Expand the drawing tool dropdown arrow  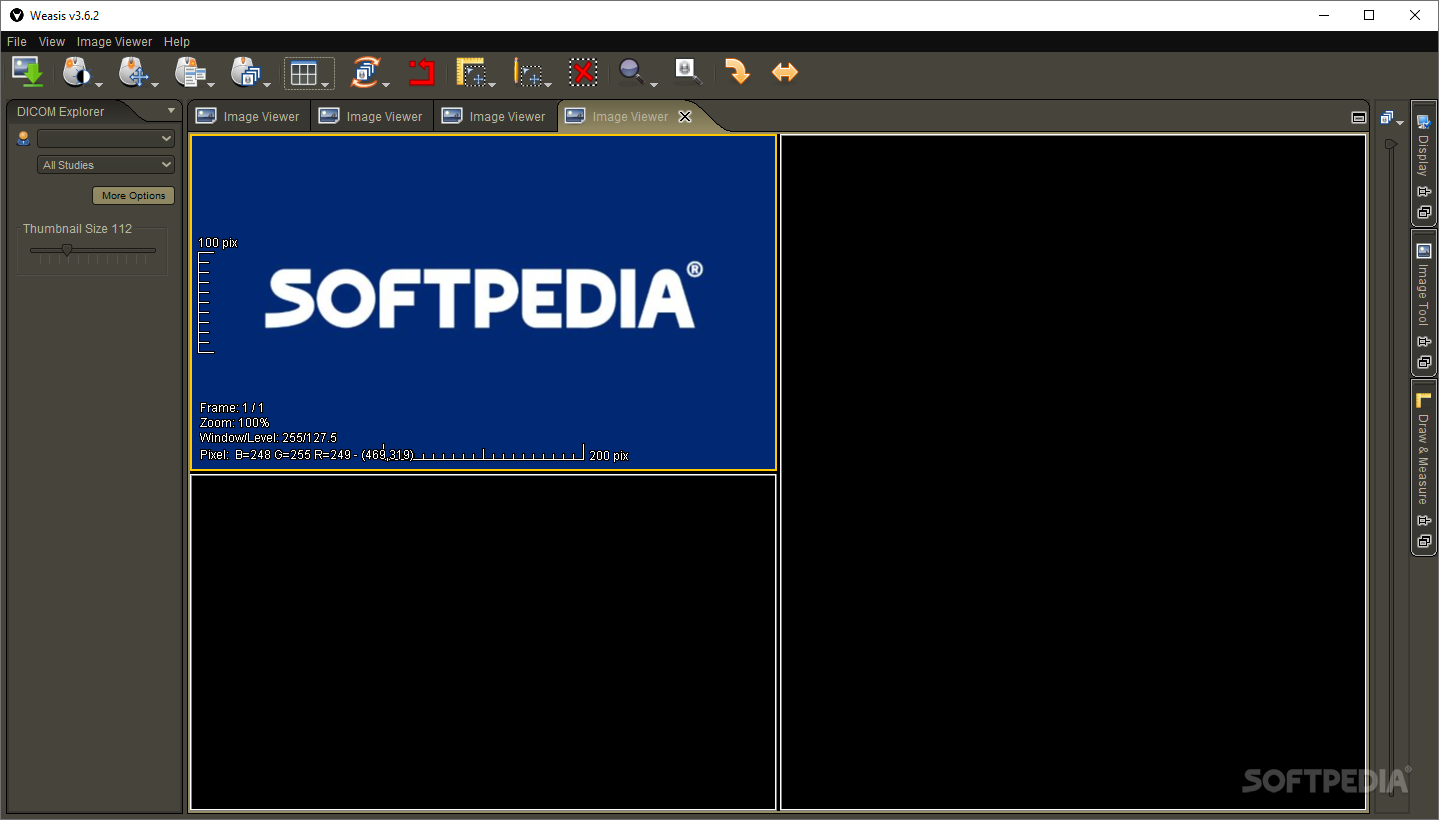pyautogui.click(x=549, y=84)
